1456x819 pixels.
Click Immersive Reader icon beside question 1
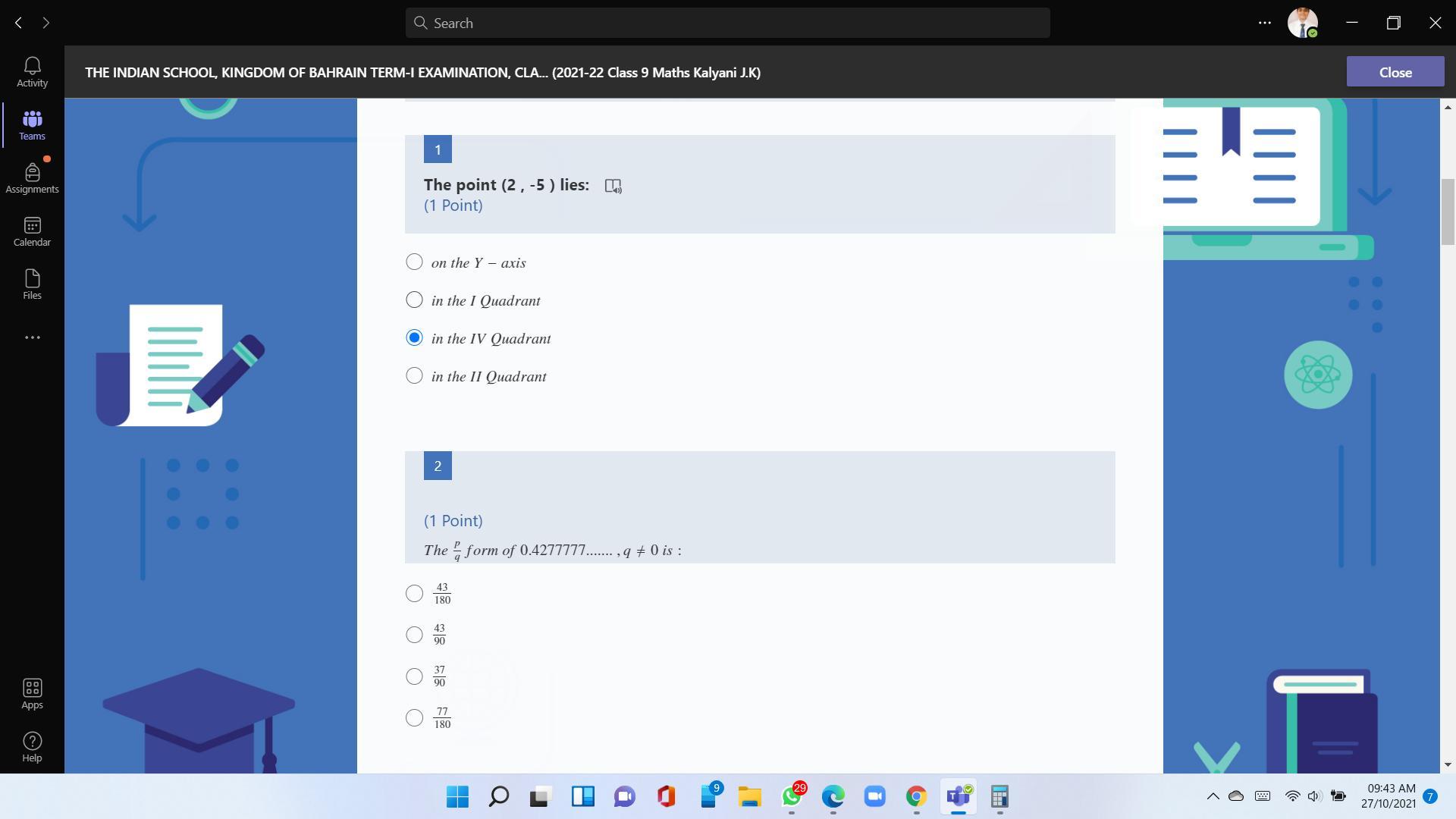(x=613, y=186)
